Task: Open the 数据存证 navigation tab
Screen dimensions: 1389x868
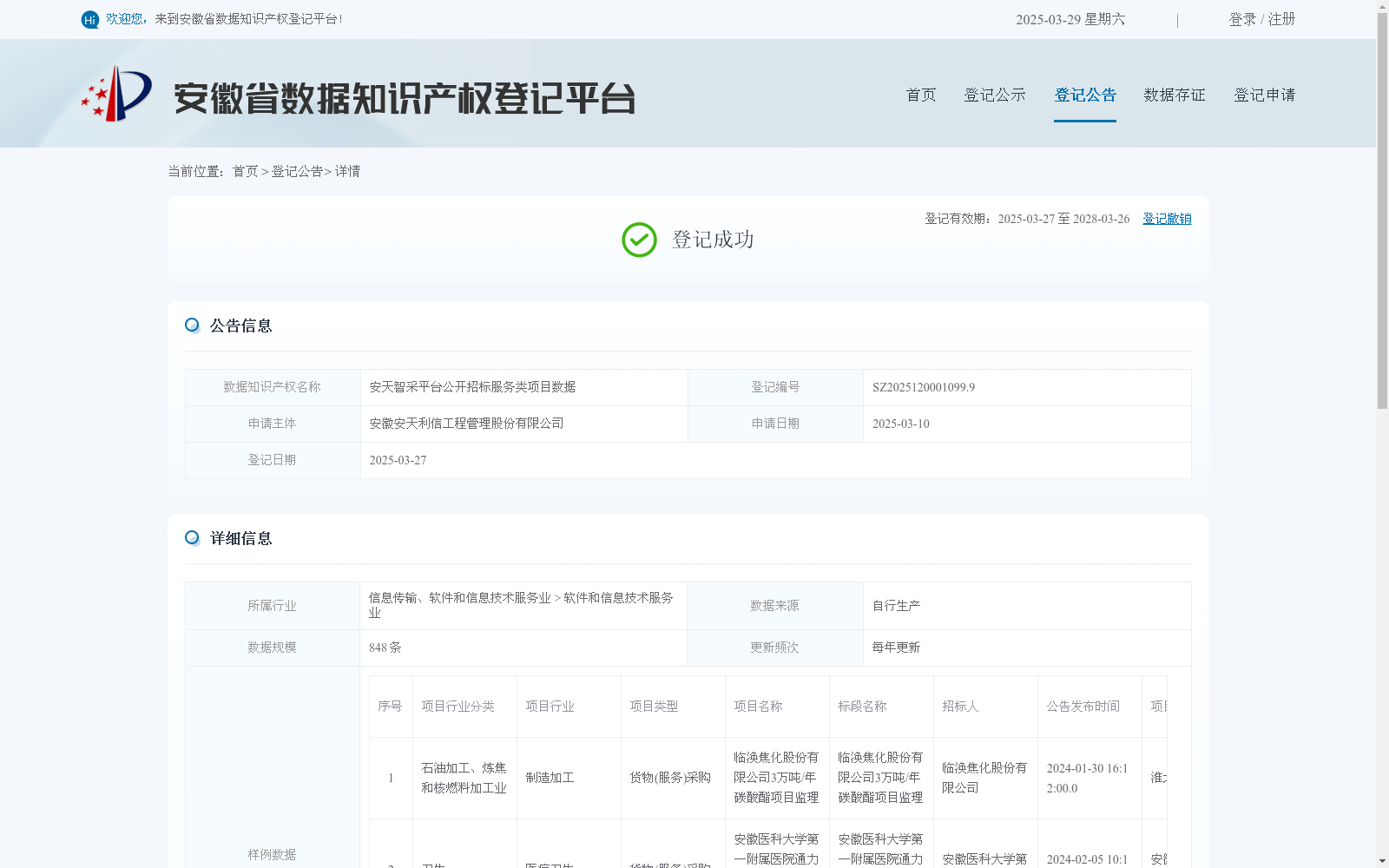Action: pos(1175,95)
